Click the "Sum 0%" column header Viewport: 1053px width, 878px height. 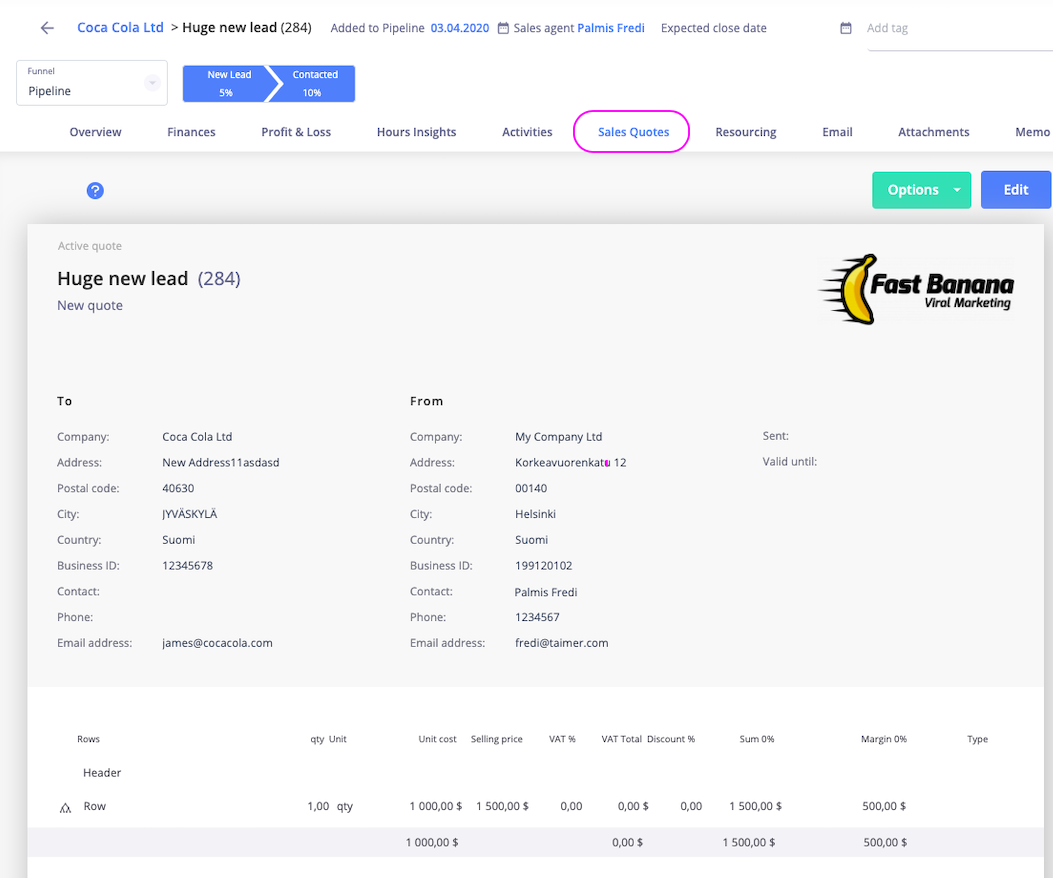click(757, 739)
